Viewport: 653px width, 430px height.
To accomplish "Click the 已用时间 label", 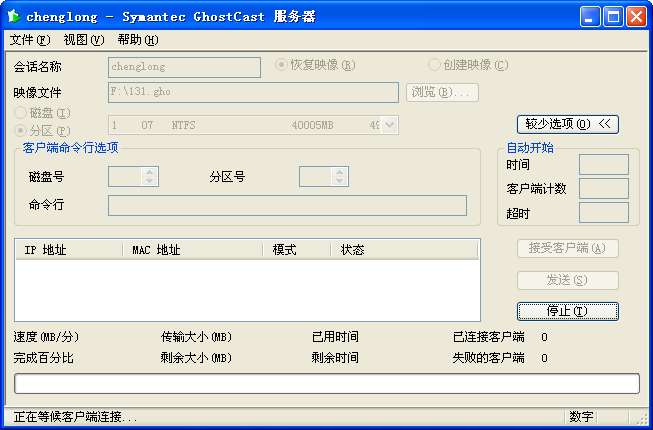I will (335, 337).
